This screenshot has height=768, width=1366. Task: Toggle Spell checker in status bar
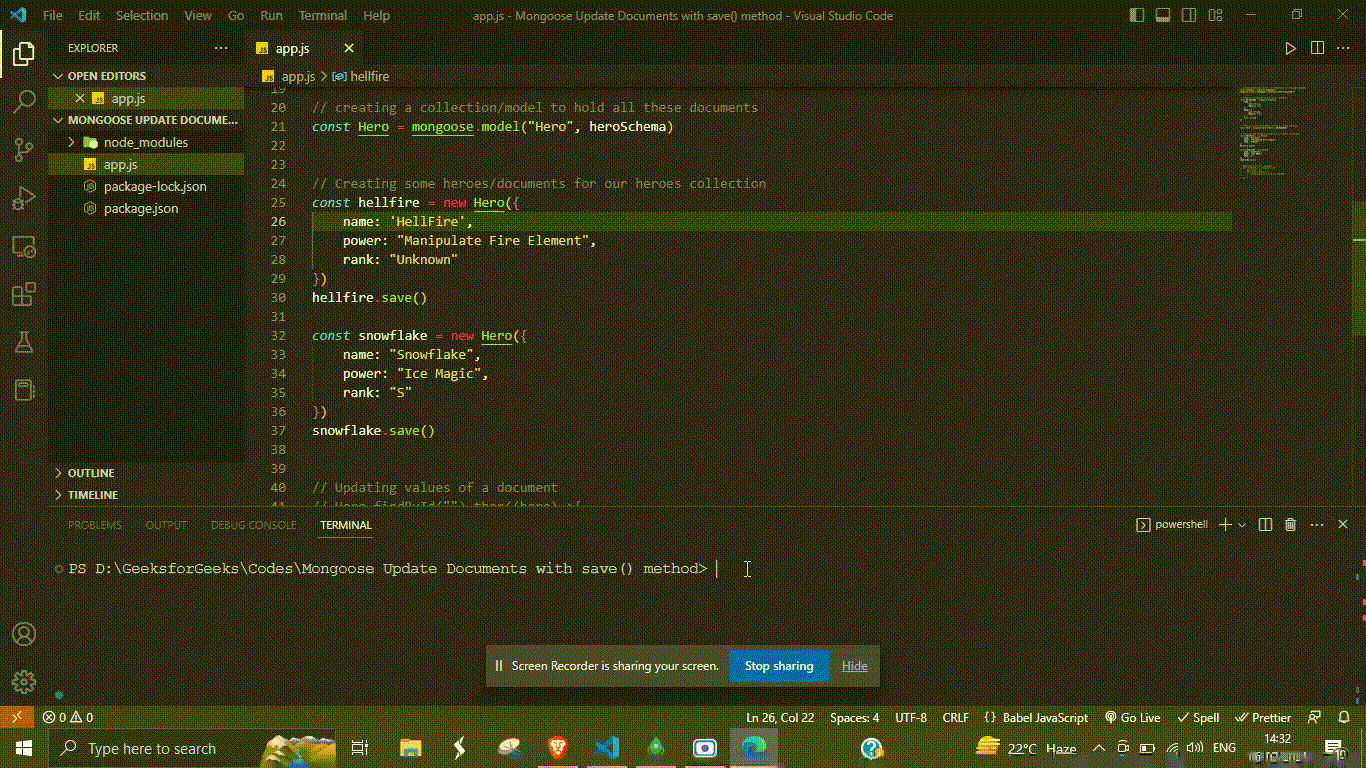pos(1198,717)
